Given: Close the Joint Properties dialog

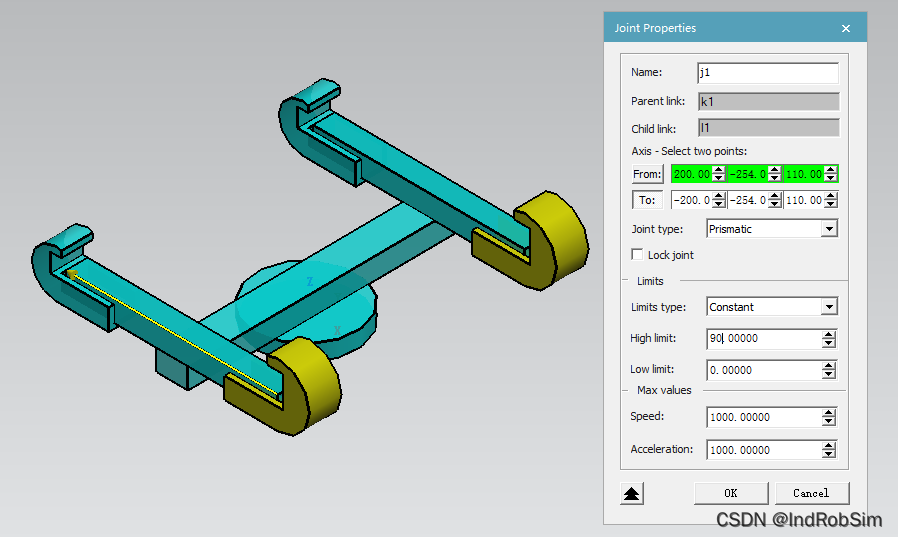Looking at the screenshot, I should coord(846,28).
